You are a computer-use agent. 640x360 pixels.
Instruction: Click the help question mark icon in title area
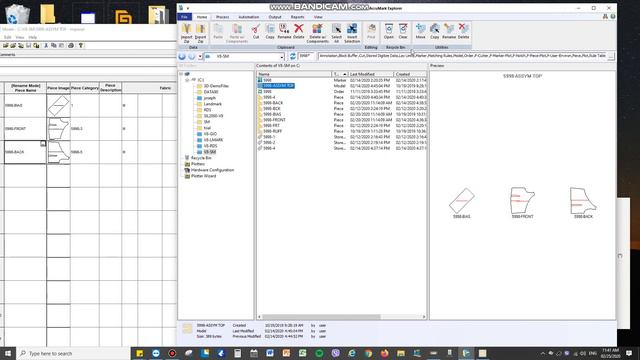[613, 16]
